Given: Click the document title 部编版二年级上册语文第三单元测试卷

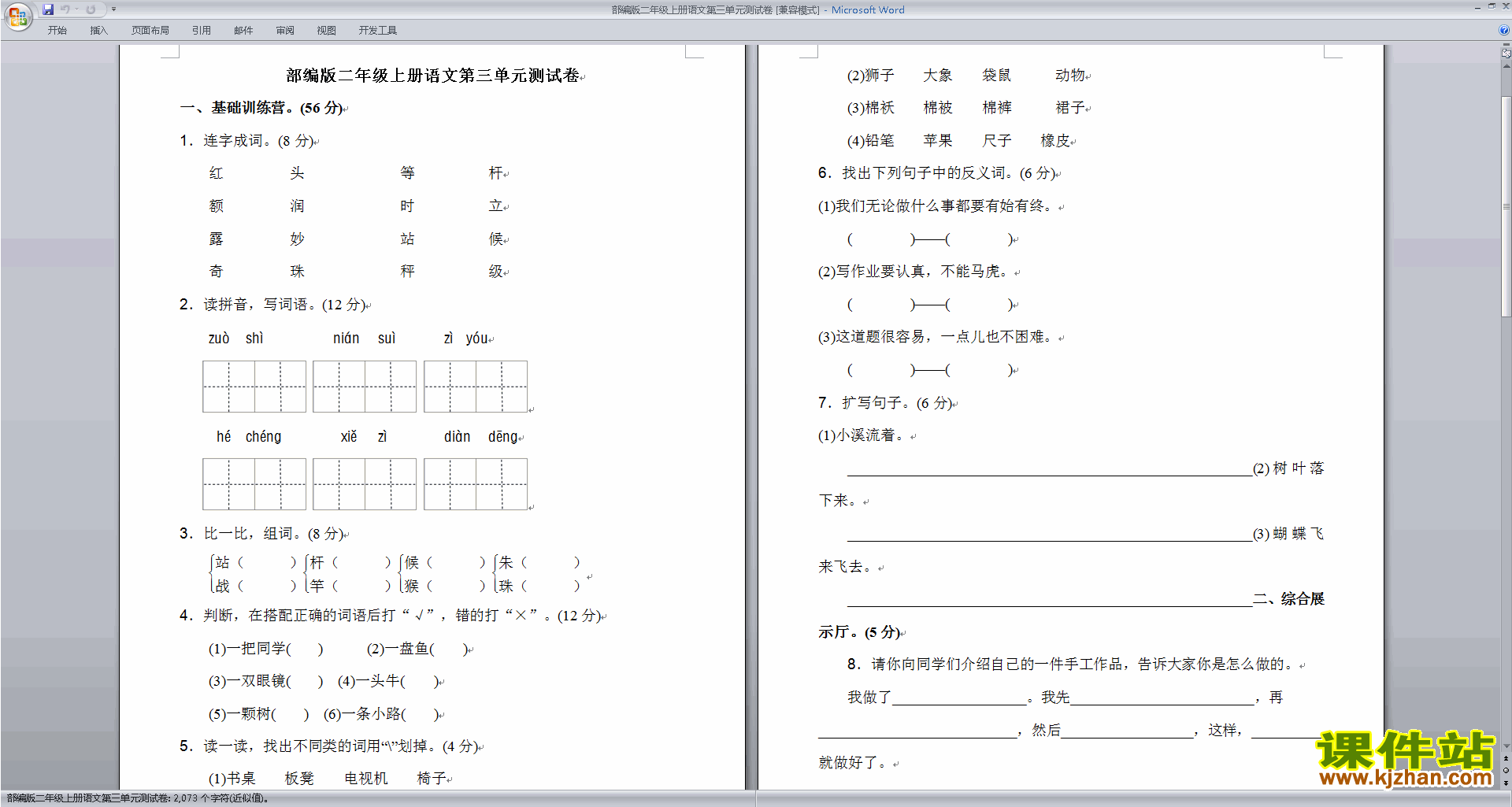Looking at the screenshot, I should pos(433,76).
